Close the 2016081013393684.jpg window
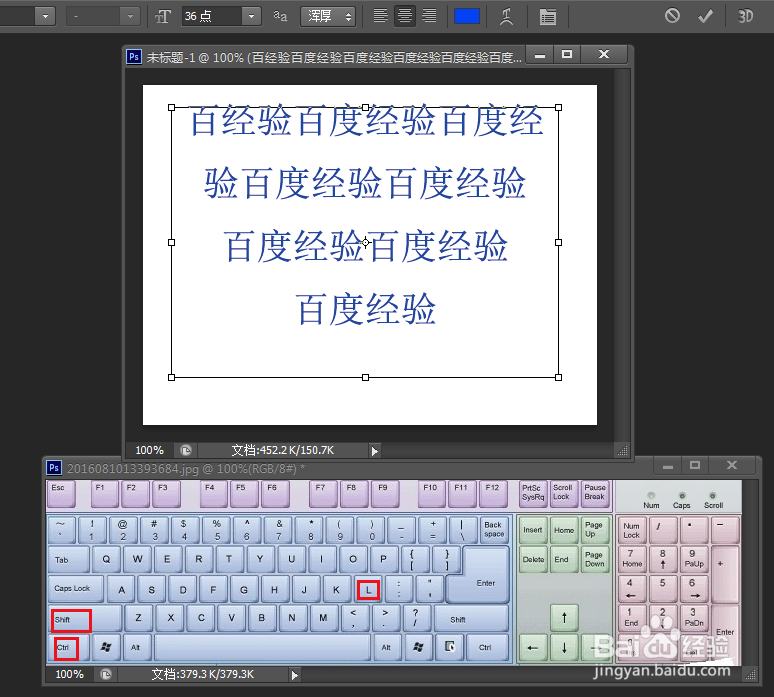This screenshot has width=774, height=697. pyautogui.click(x=732, y=465)
